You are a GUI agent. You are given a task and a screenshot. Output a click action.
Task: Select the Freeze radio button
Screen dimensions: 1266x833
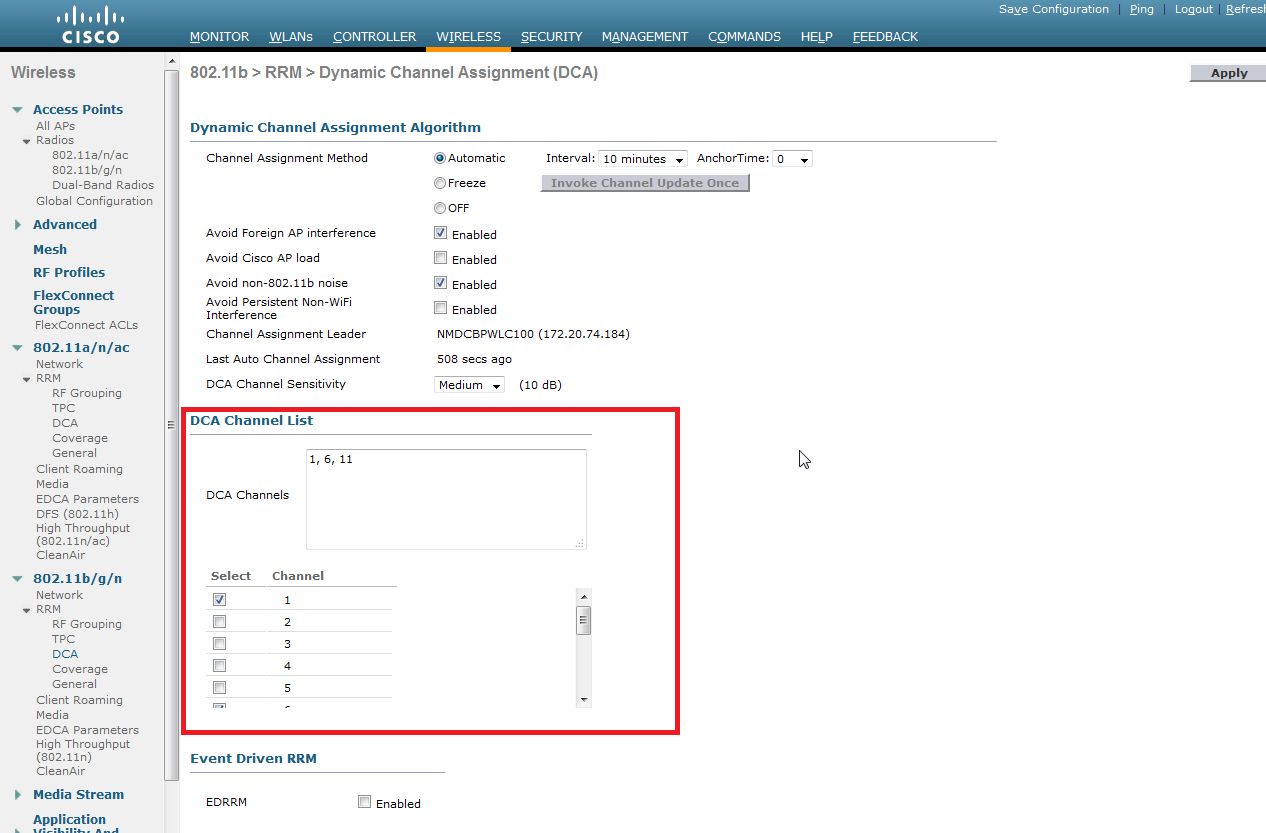[x=440, y=183]
